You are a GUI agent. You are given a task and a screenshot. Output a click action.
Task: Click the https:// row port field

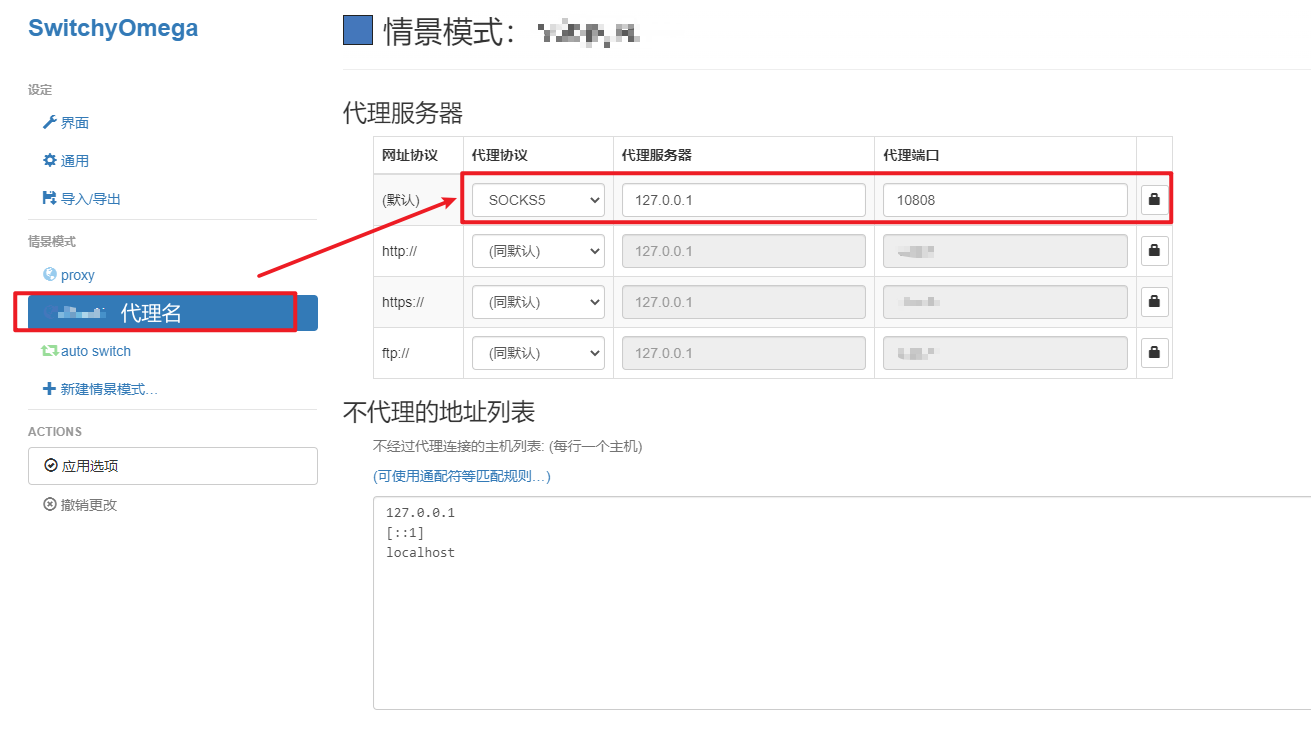1005,301
